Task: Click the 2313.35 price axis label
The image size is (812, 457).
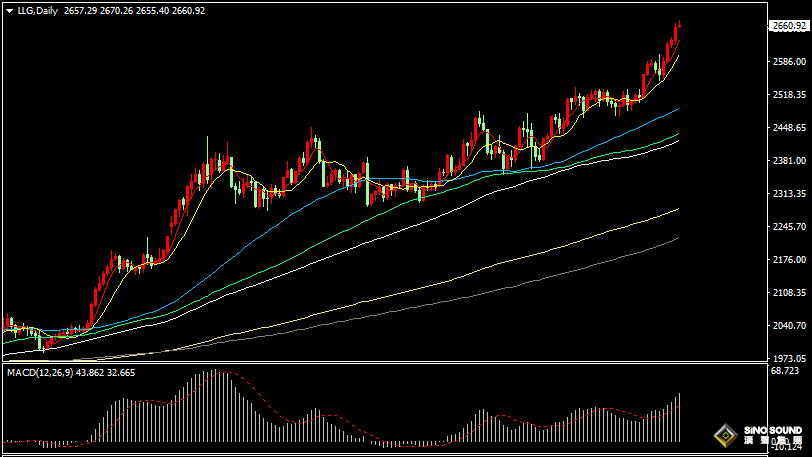Action: 789,194
